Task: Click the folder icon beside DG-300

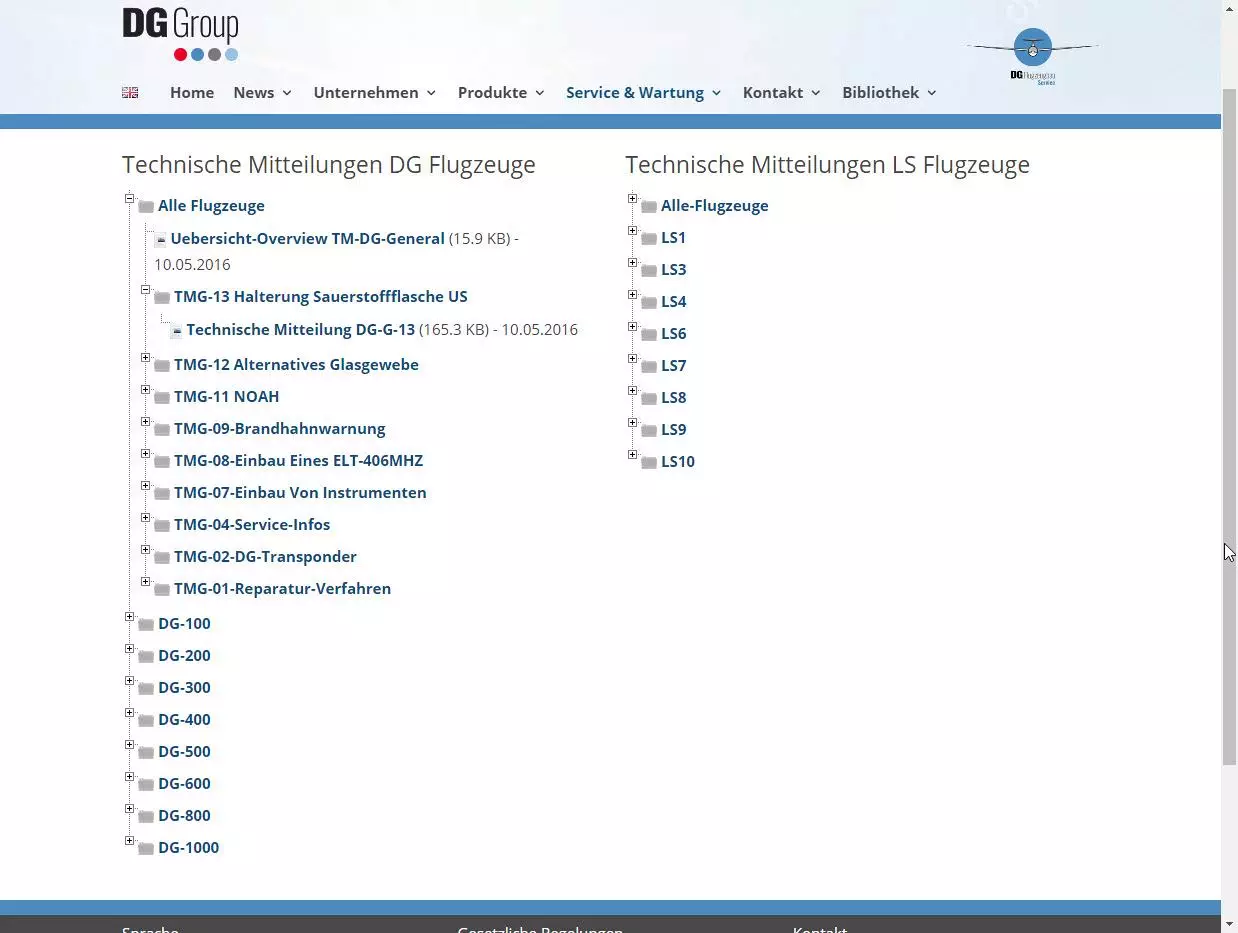Action: [x=146, y=689]
